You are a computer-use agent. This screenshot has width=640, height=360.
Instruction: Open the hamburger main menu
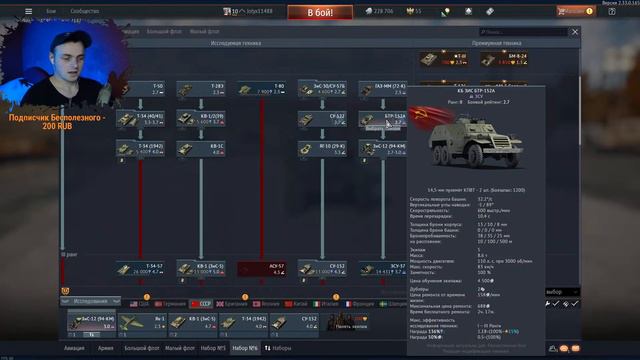coord(28,11)
